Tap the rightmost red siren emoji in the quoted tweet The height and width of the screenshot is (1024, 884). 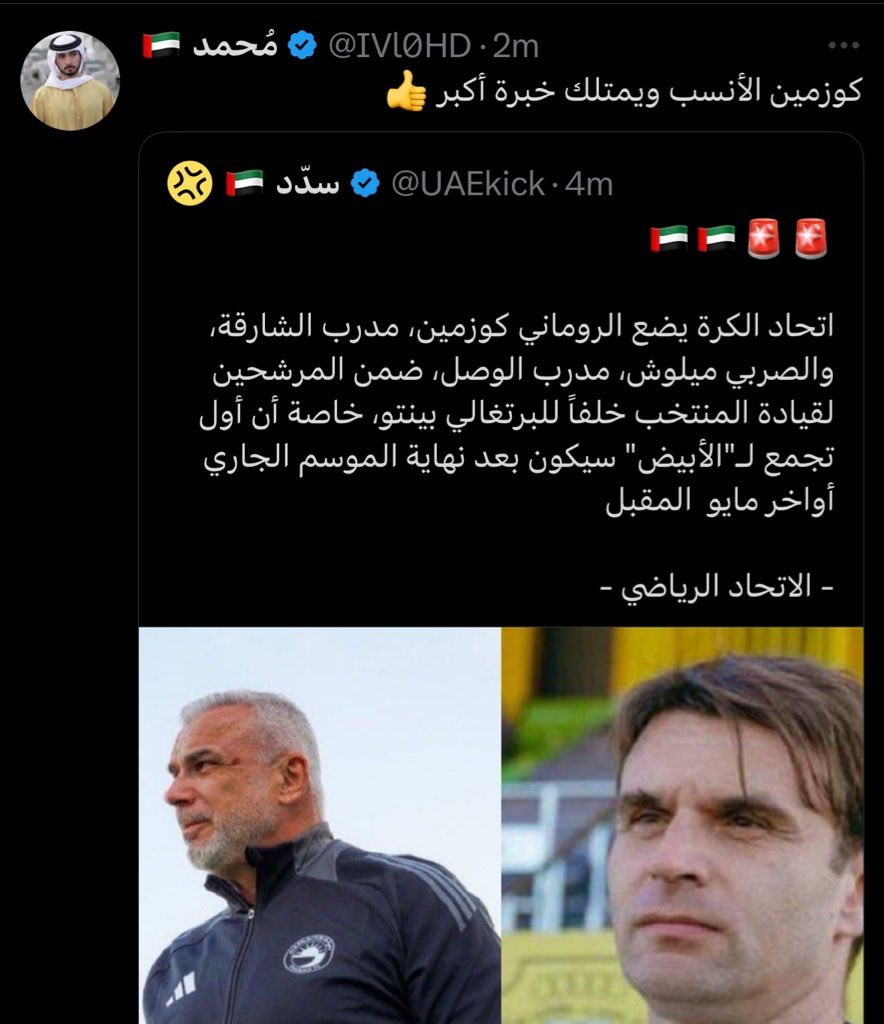[812, 238]
